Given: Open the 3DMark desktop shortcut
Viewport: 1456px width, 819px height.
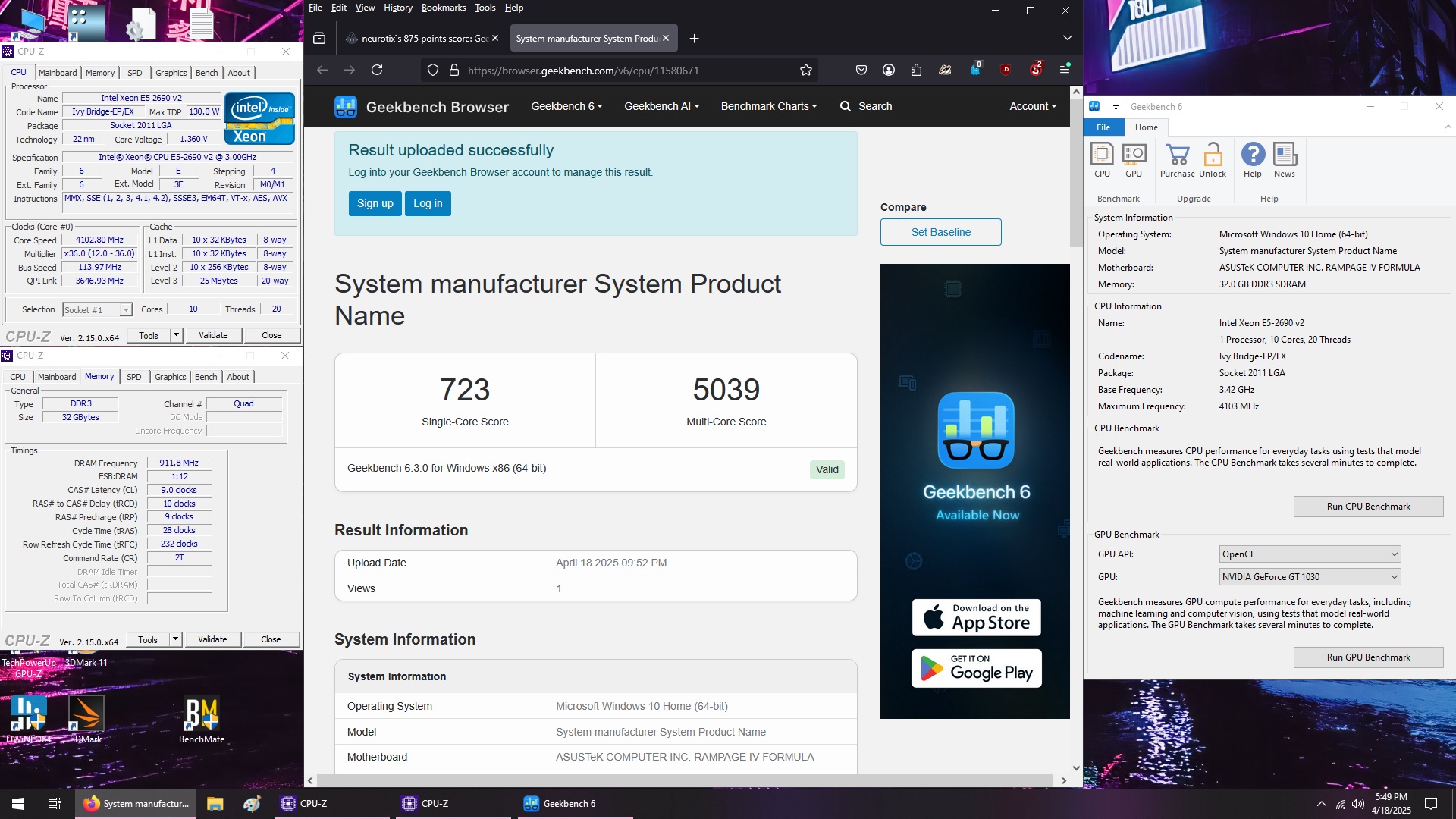Looking at the screenshot, I should [86, 720].
